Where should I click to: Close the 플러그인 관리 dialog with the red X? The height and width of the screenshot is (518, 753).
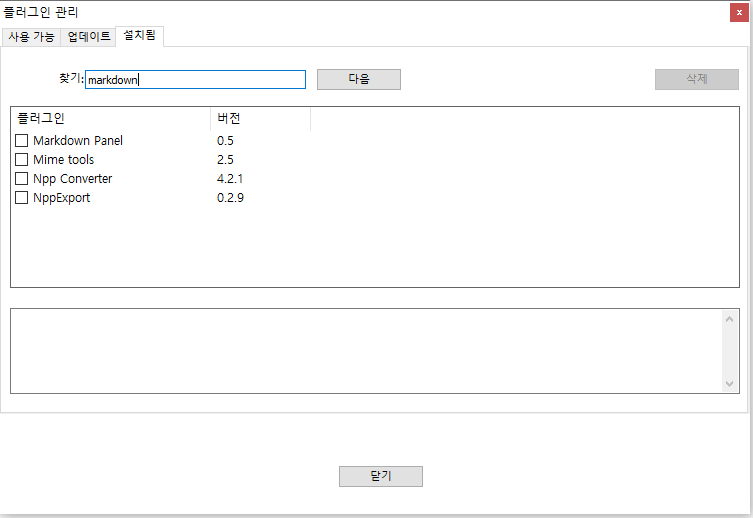(739, 13)
